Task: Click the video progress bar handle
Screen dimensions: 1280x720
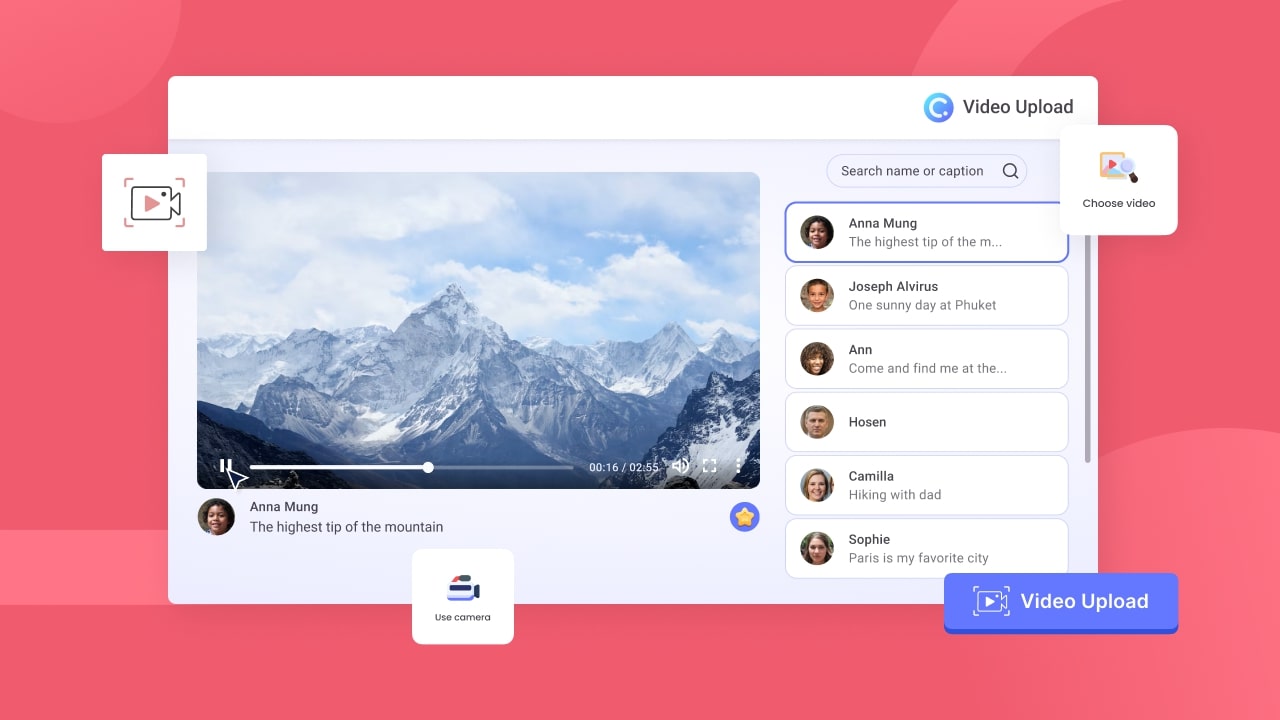Action: (x=428, y=467)
